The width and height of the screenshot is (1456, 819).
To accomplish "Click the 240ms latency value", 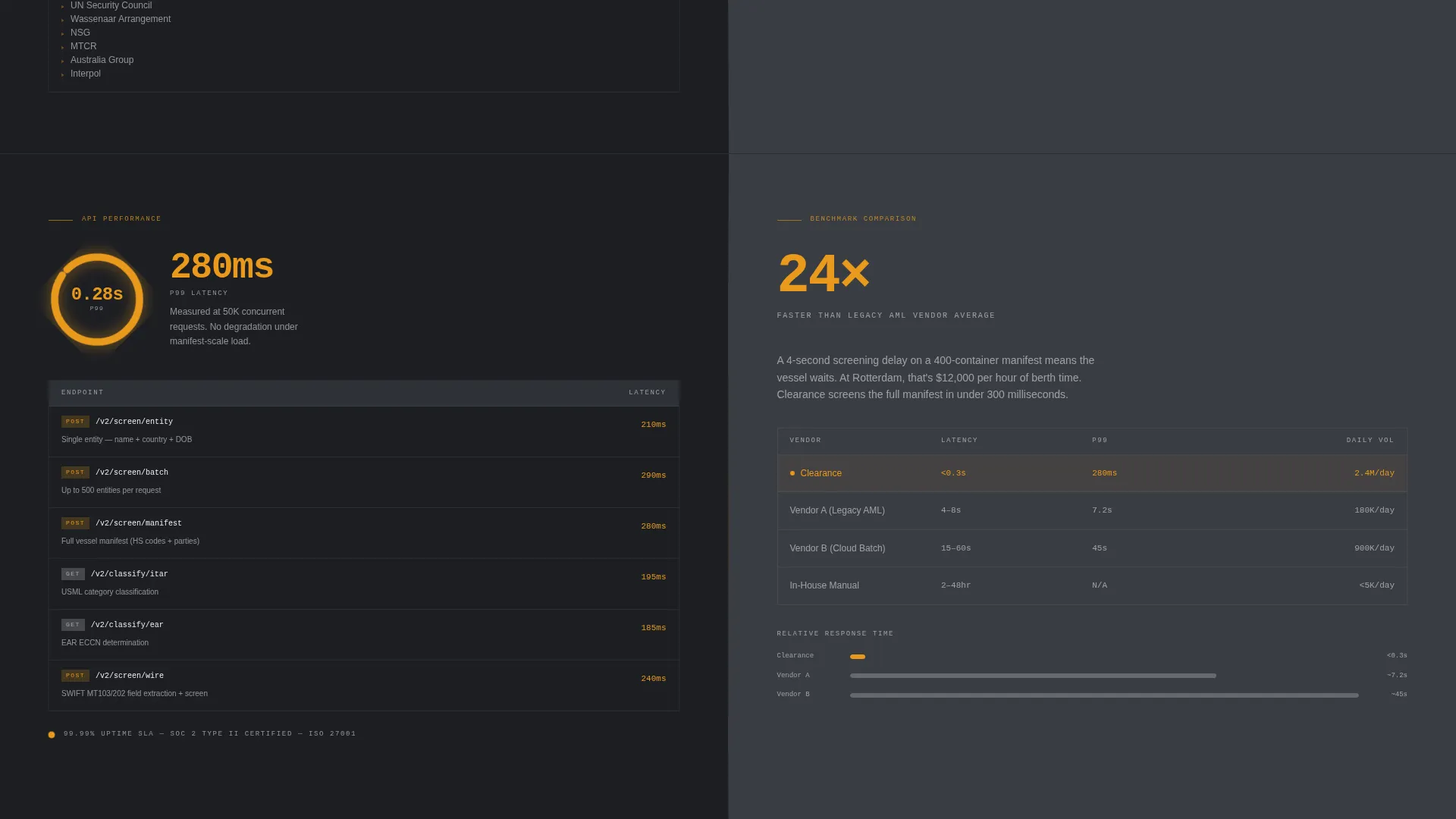I will 654,679.
